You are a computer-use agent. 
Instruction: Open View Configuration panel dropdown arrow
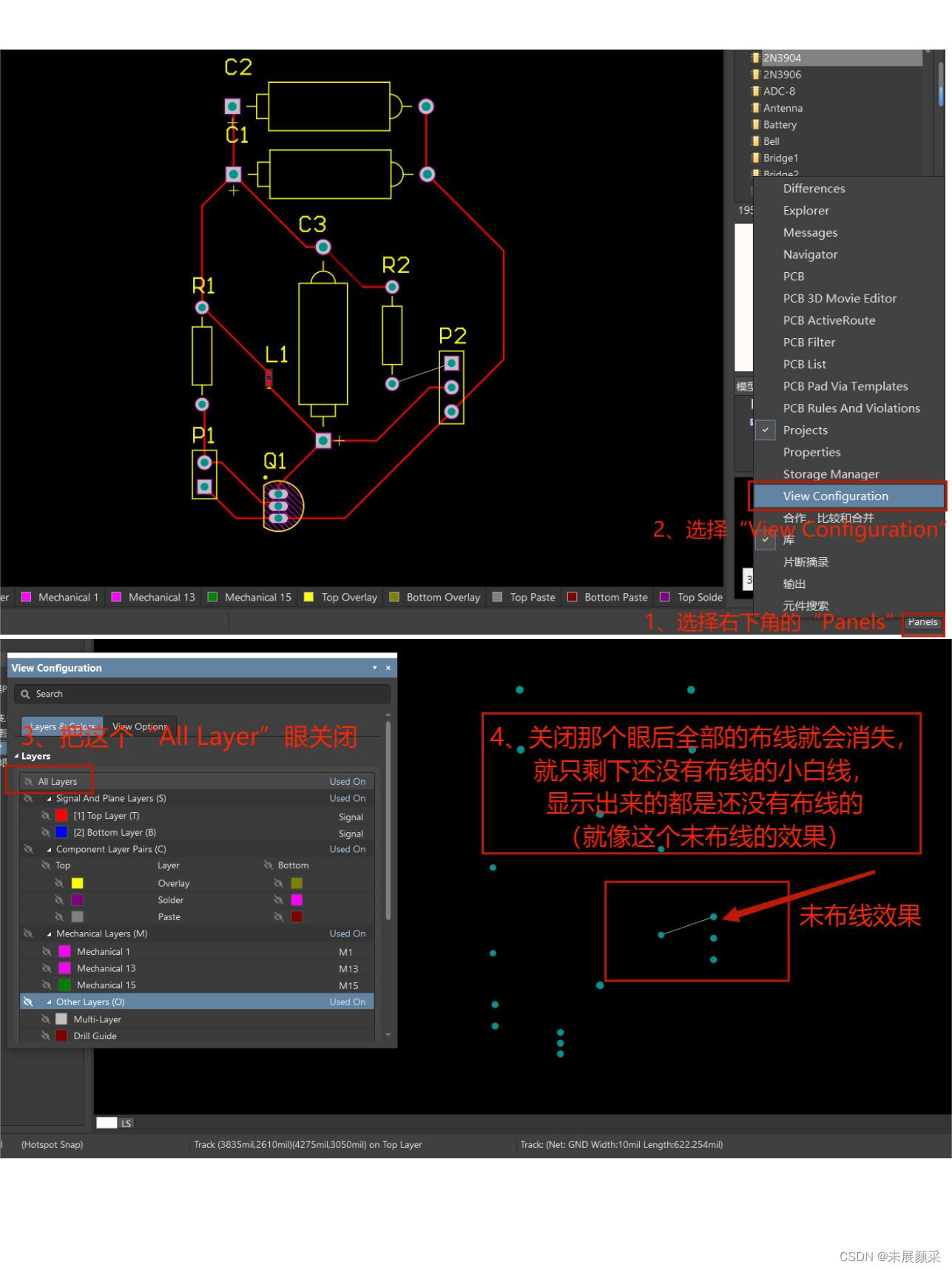click(374, 668)
